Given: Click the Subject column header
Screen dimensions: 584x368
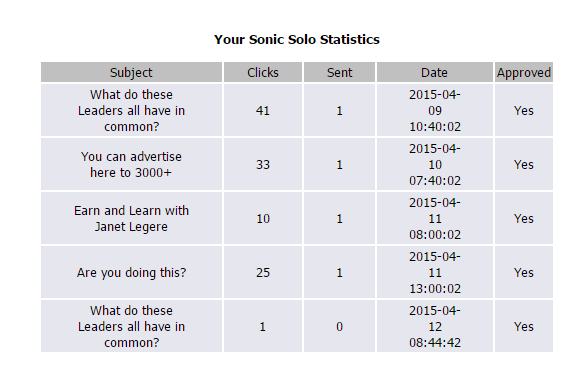Looking at the screenshot, I should [x=131, y=72].
